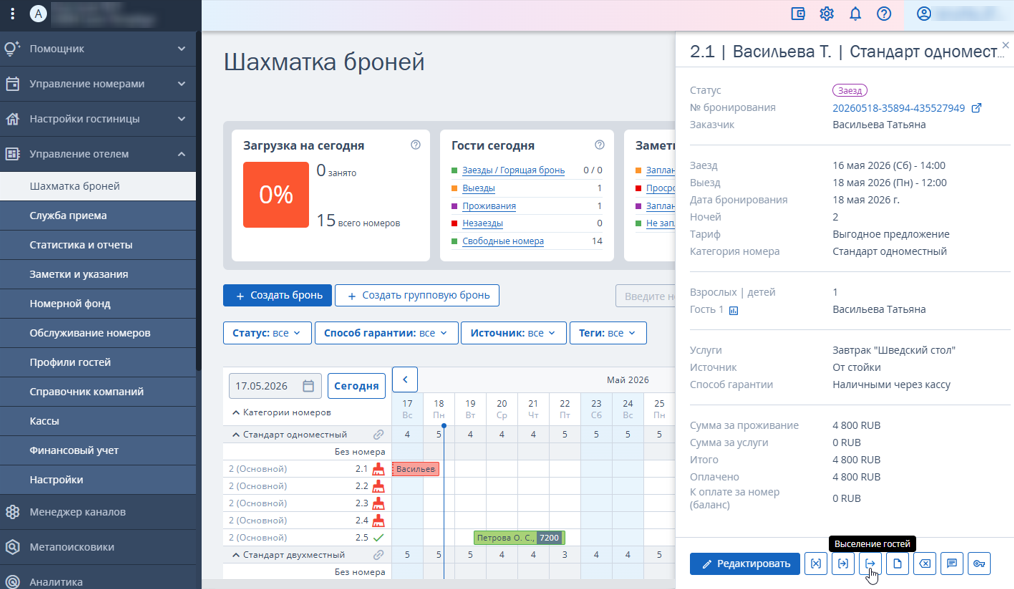The width and height of the screenshot is (1014, 589).
Task: Click the Редактировать button
Action: point(745,564)
